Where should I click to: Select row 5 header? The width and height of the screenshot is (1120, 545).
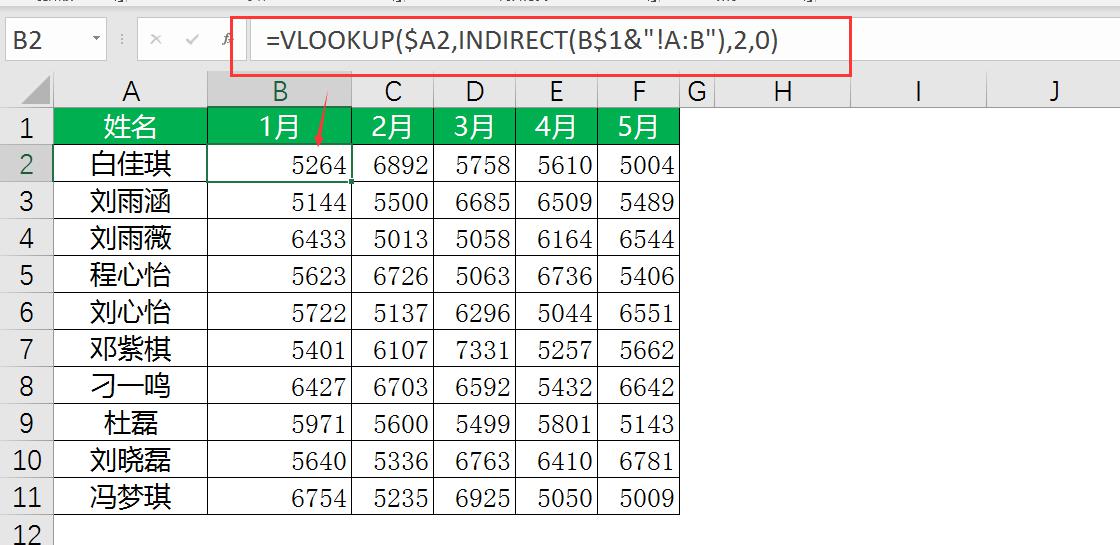coord(26,275)
